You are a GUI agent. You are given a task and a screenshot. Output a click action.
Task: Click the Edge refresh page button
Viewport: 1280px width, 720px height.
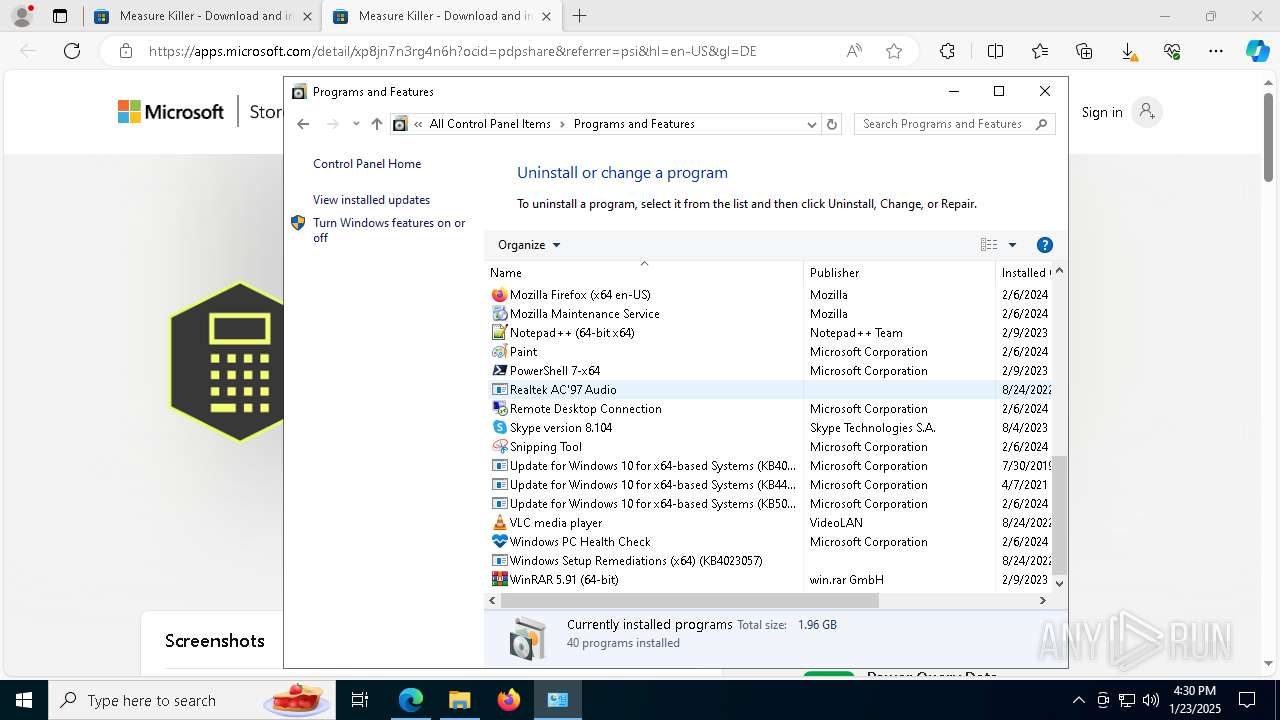point(72,51)
